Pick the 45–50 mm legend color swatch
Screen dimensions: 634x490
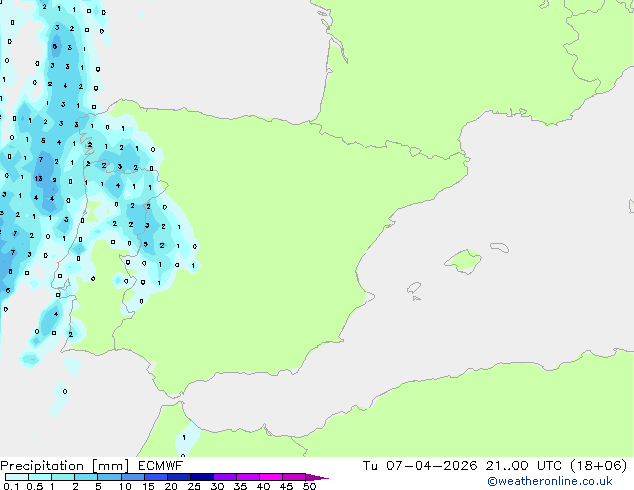click(294, 477)
